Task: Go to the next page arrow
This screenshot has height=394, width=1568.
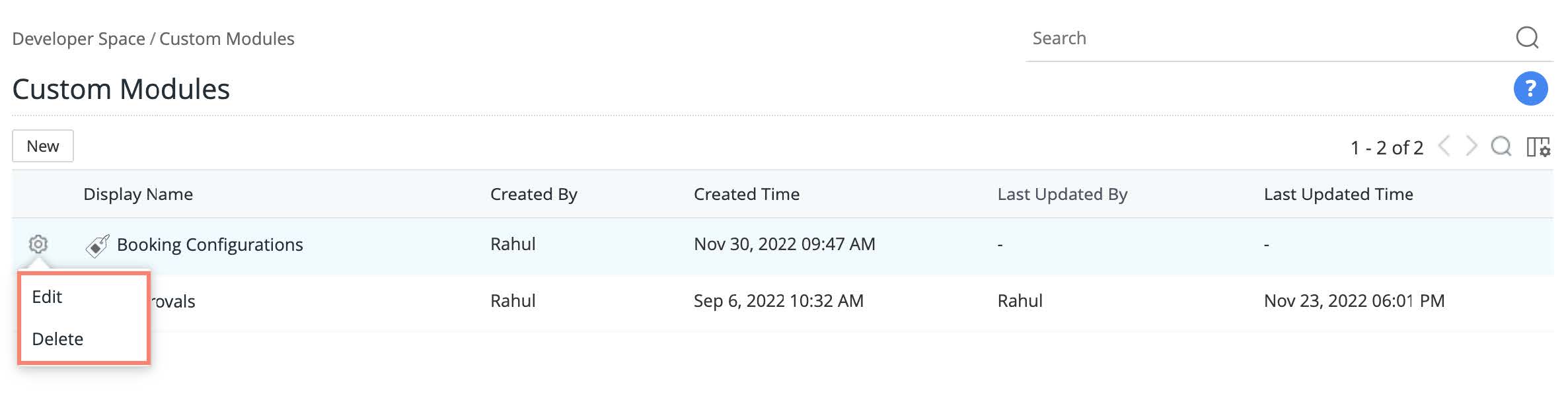Action: (x=1471, y=146)
